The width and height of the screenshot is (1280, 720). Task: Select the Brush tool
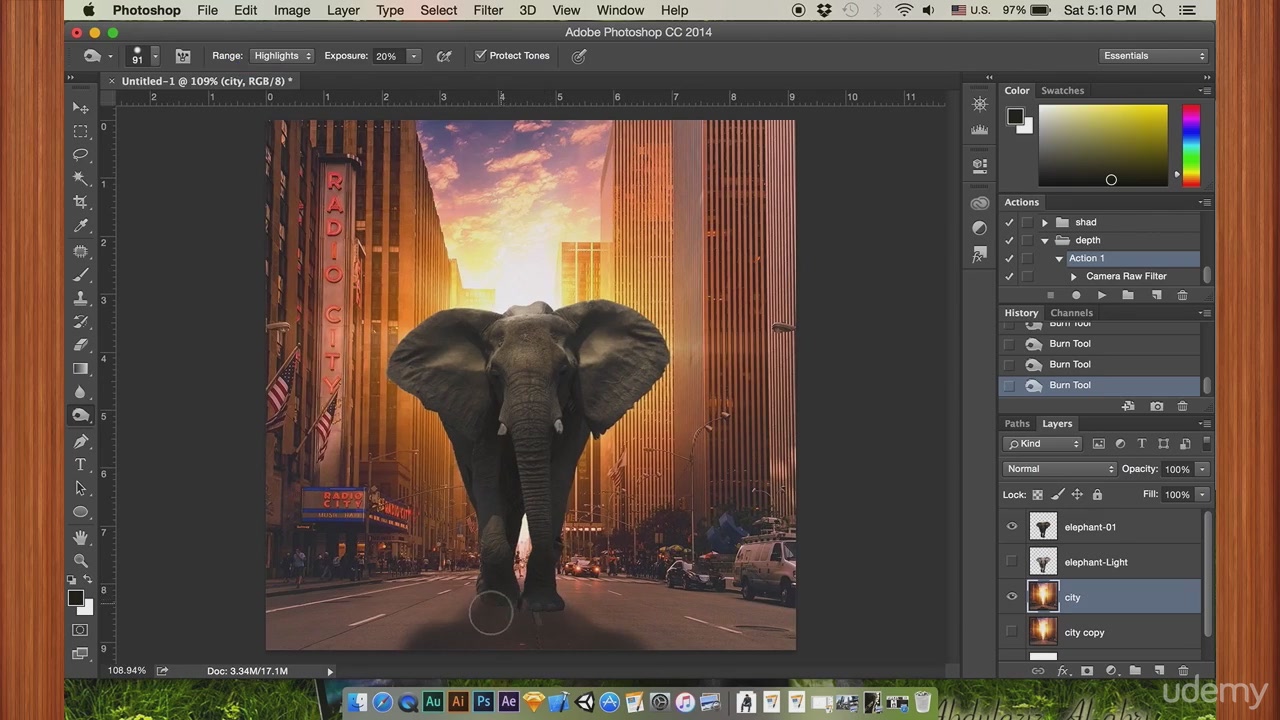tap(80, 274)
